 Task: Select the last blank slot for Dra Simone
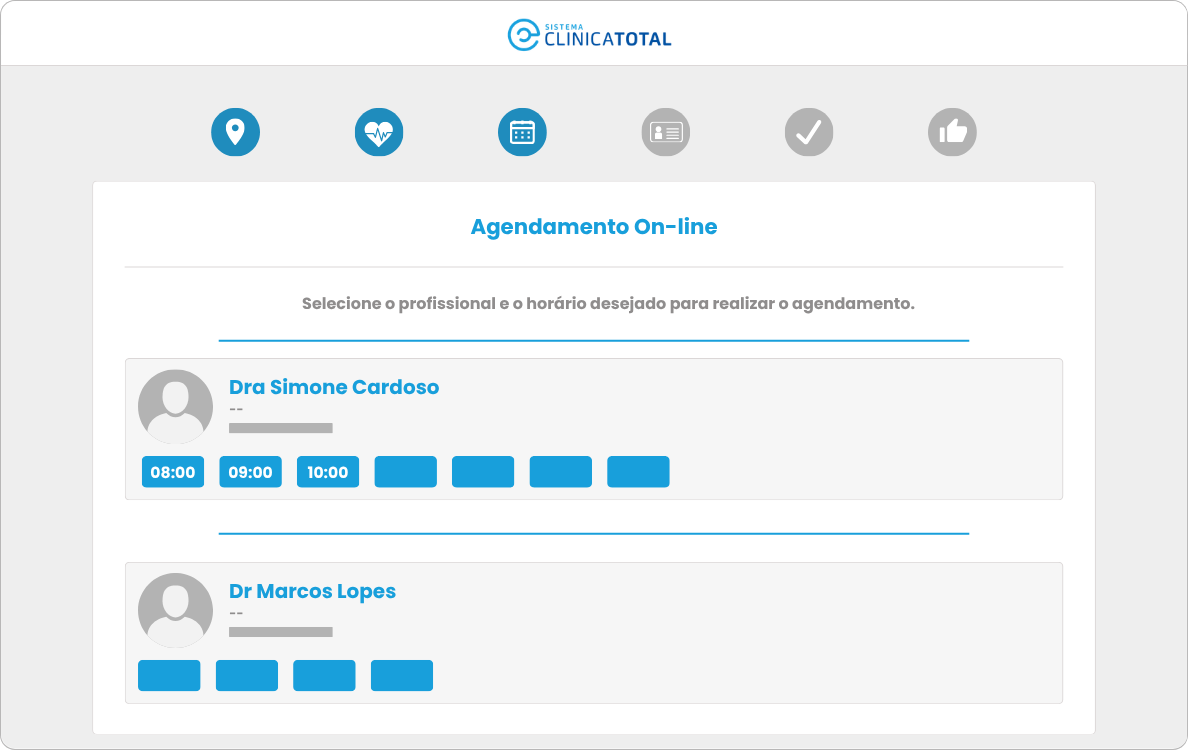point(638,472)
